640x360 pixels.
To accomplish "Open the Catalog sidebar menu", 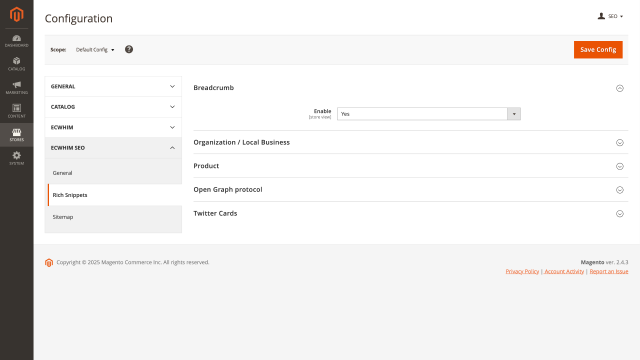I will click(17, 64).
